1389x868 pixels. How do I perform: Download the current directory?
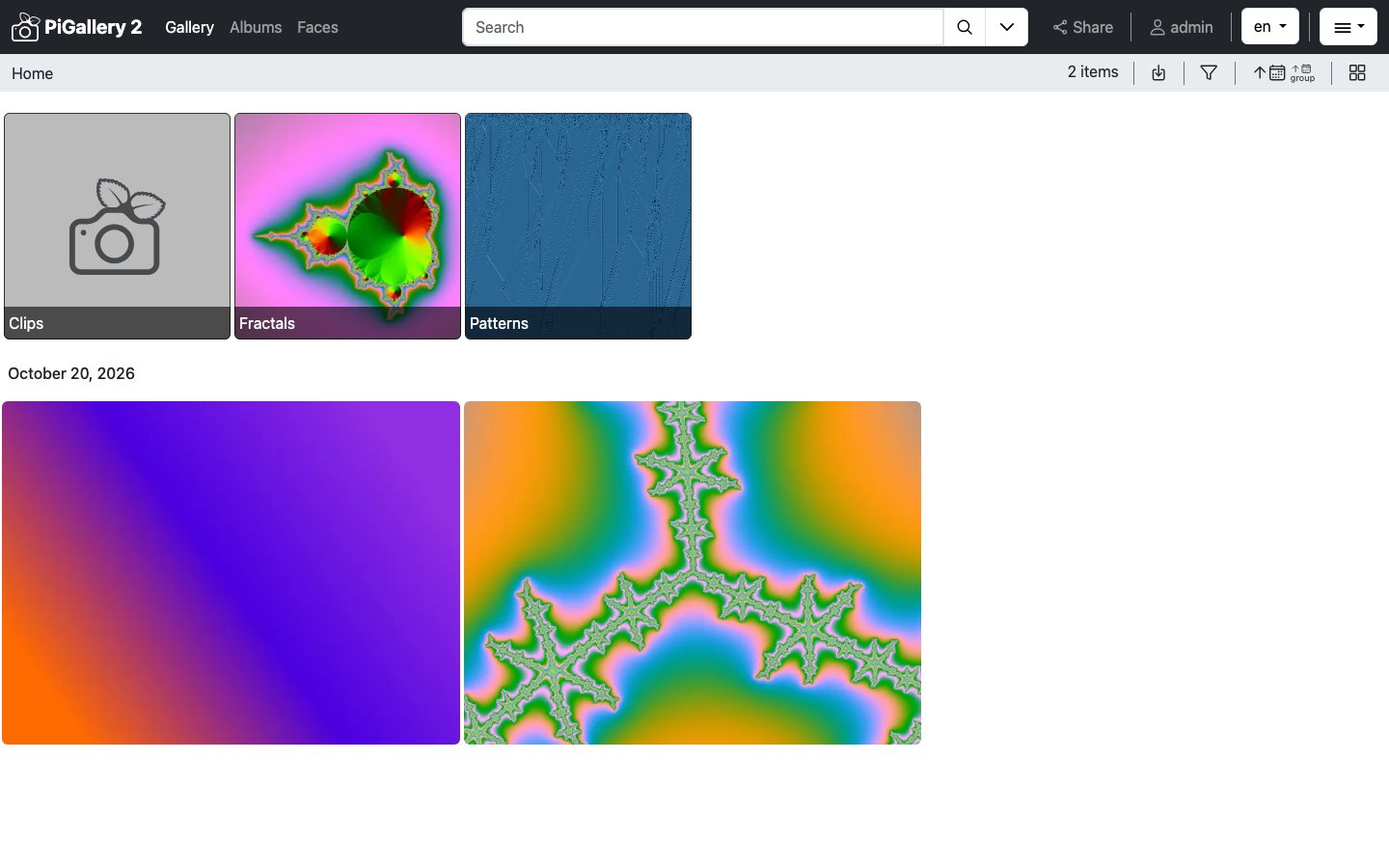click(x=1158, y=73)
